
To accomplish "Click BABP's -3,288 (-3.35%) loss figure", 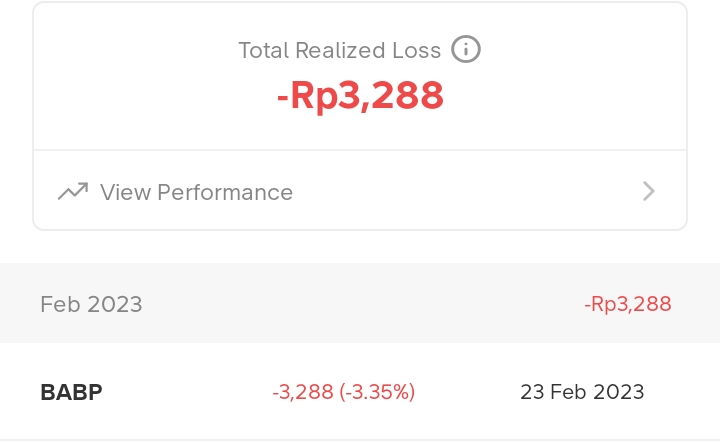I will (343, 392).
